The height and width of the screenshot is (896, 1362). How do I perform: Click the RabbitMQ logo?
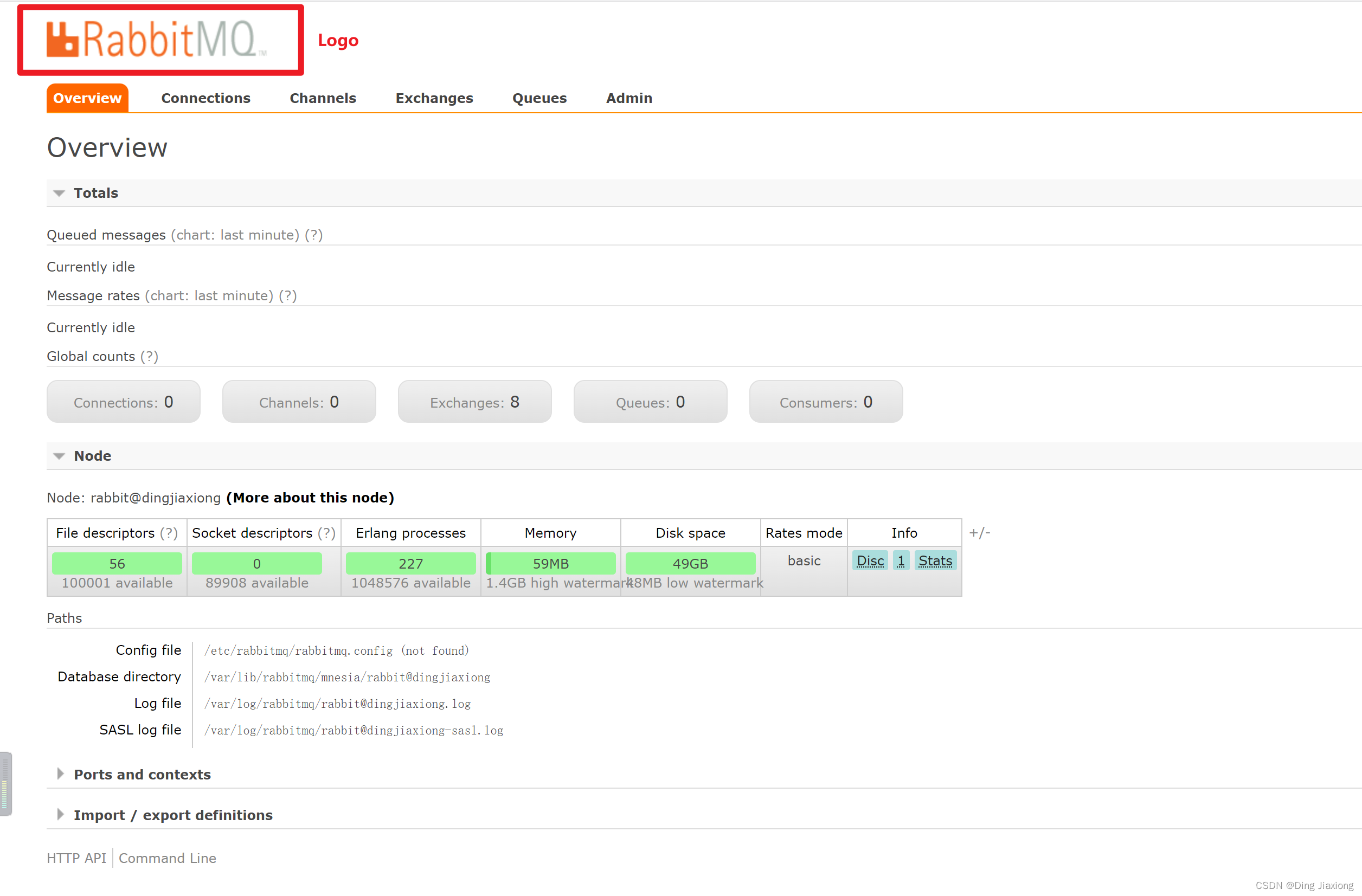[156, 39]
